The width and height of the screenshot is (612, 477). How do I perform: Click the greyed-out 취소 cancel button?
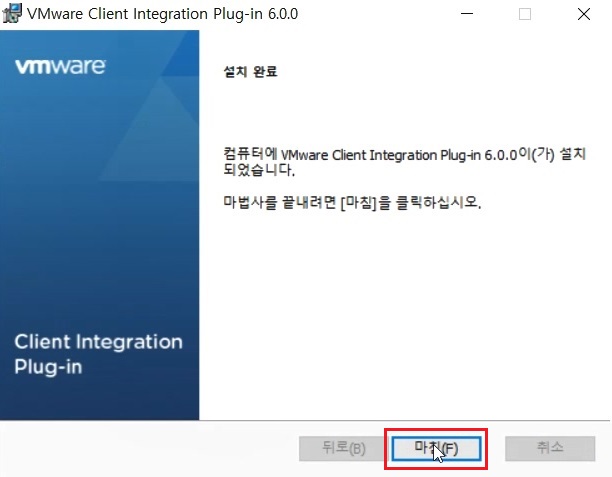pyautogui.click(x=550, y=449)
